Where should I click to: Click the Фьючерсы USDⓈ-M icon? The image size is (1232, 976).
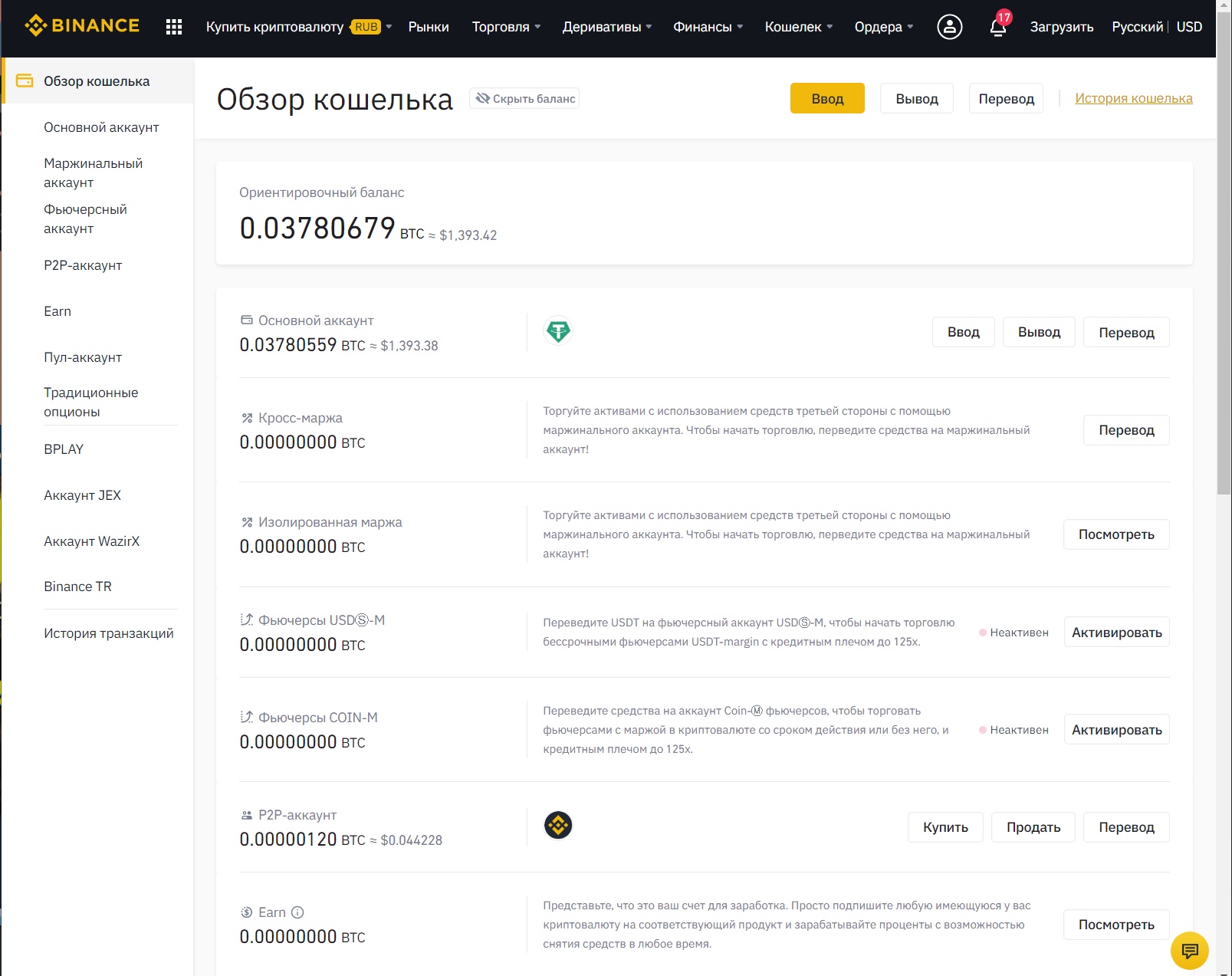[x=247, y=619]
